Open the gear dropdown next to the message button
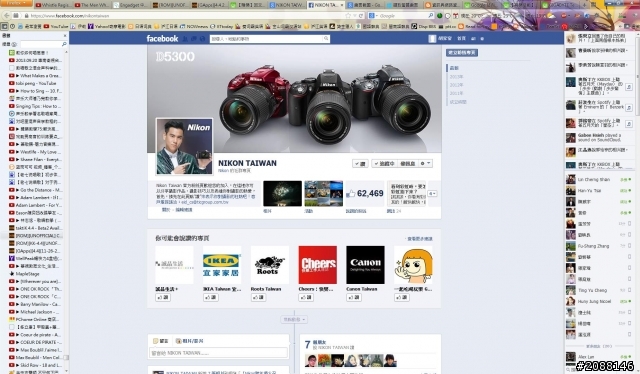 pyautogui.click(x=425, y=163)
